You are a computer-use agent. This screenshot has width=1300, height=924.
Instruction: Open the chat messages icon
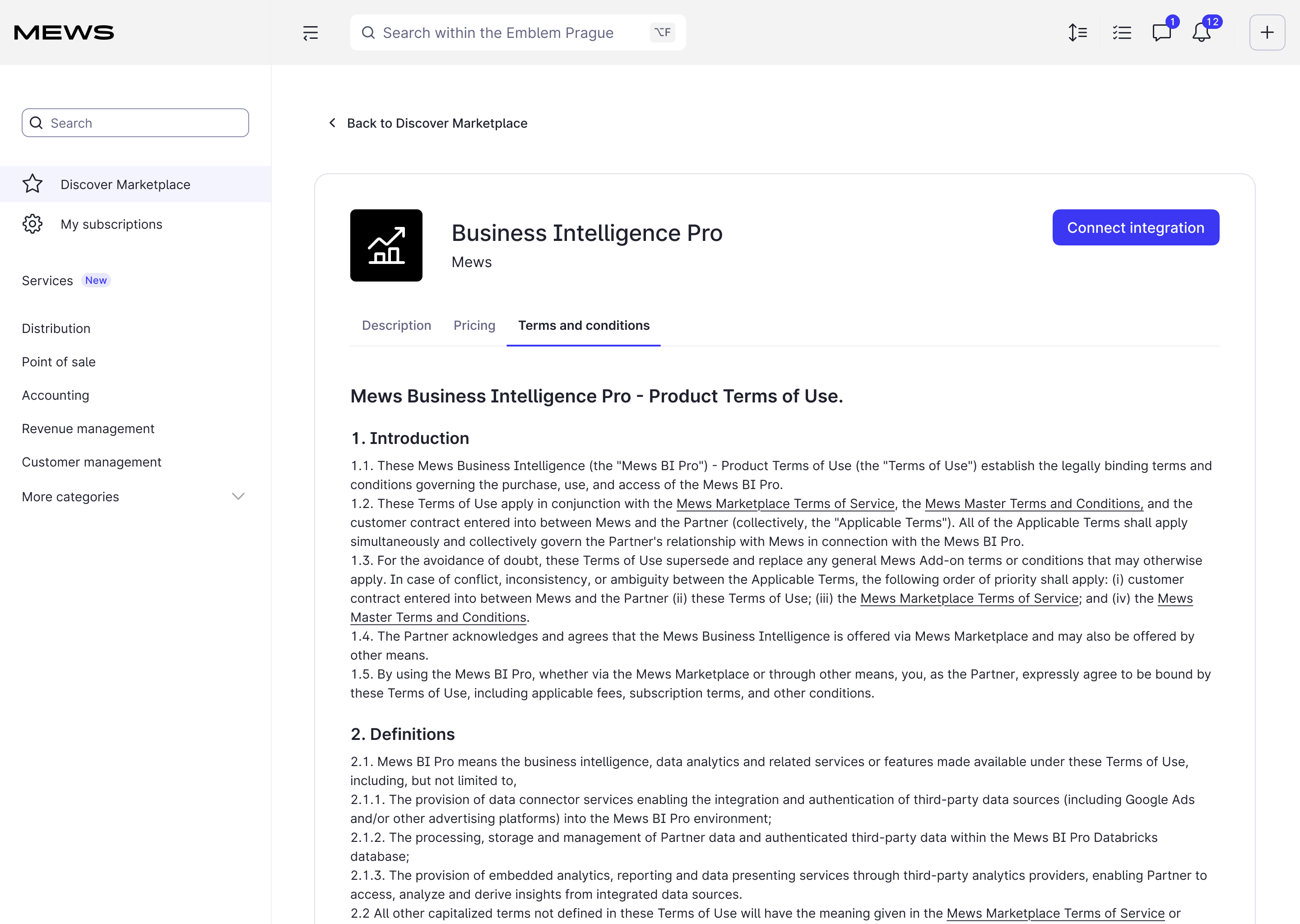1162,32
